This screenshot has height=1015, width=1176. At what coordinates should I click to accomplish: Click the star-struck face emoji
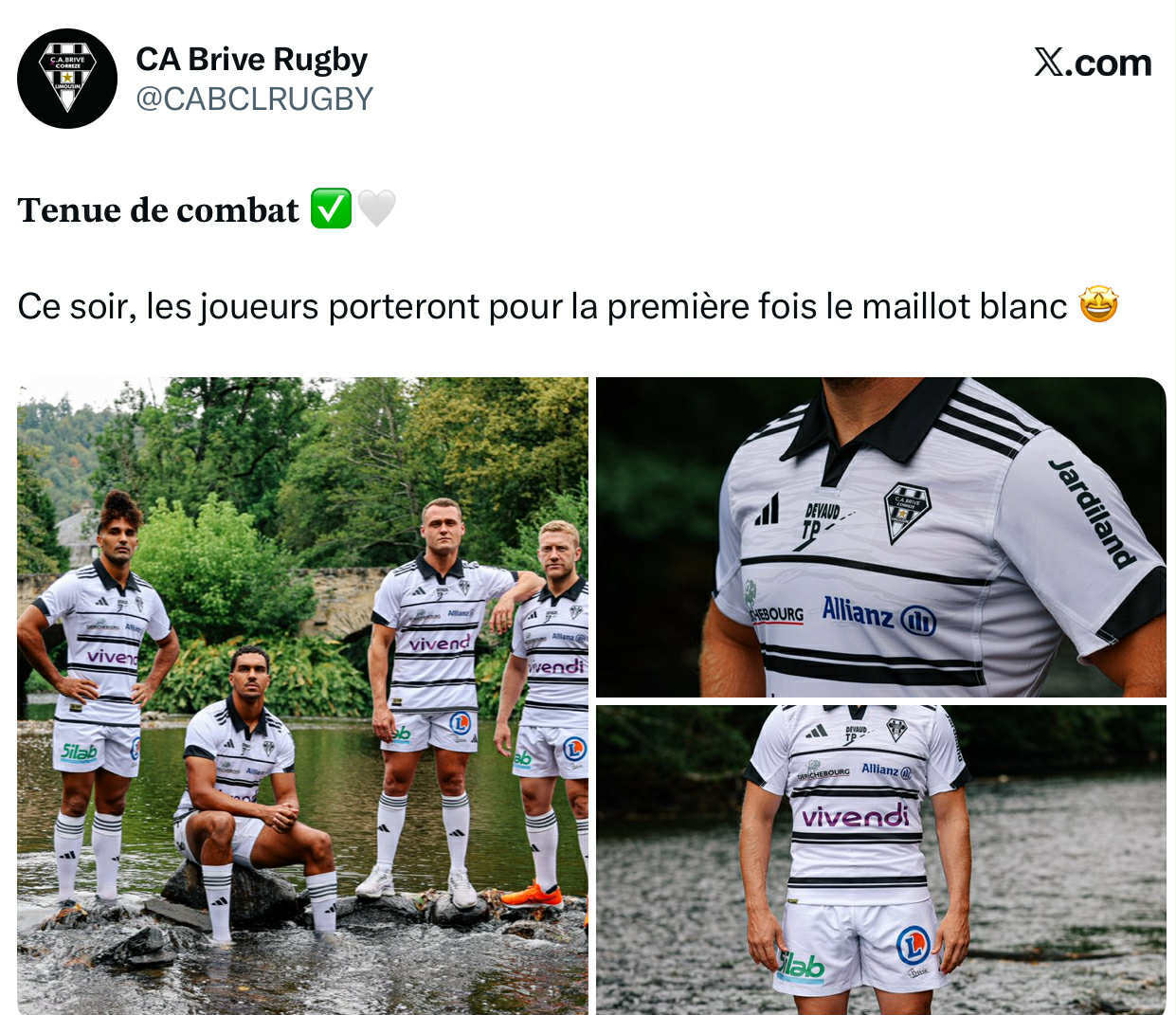coord(1098,305)
